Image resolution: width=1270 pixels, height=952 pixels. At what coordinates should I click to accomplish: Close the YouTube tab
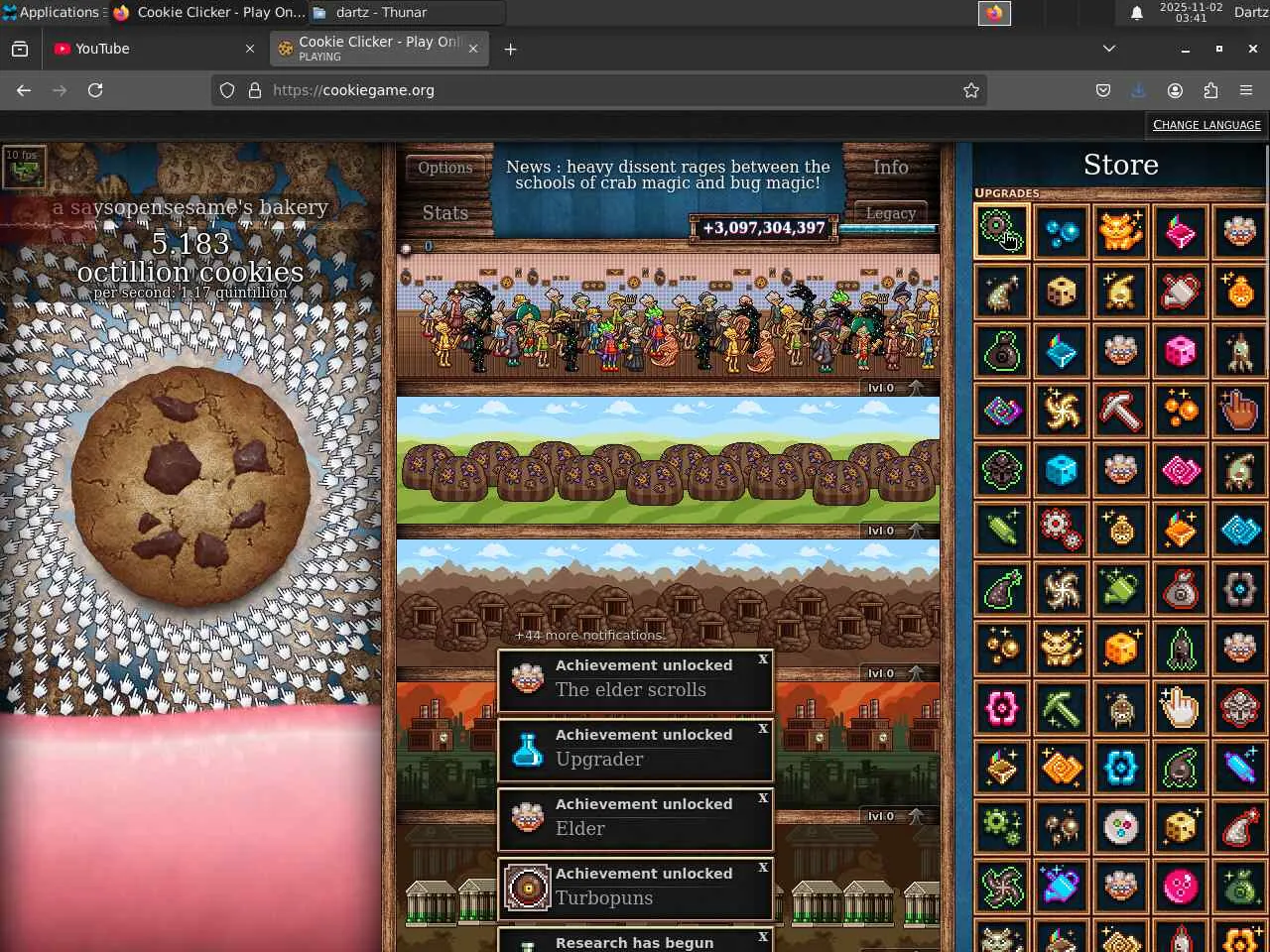[250, 49]
